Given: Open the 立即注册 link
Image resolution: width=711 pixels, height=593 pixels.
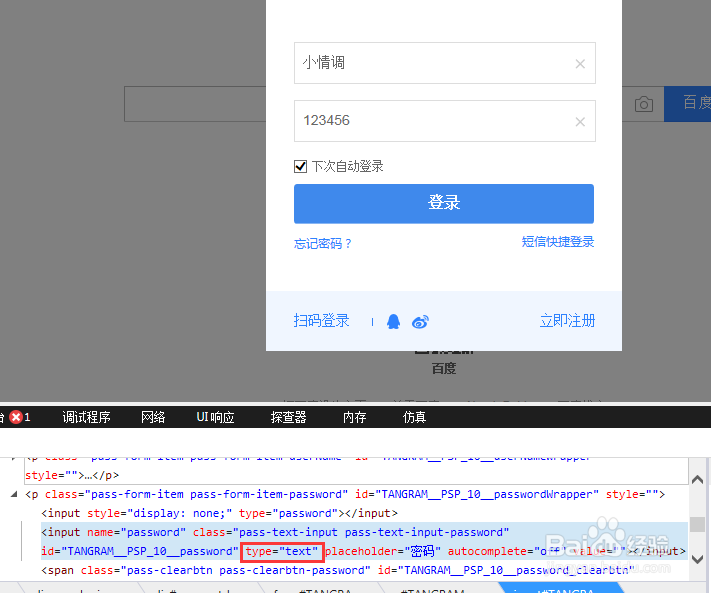Looking at the screenshot, I should 567,321.
